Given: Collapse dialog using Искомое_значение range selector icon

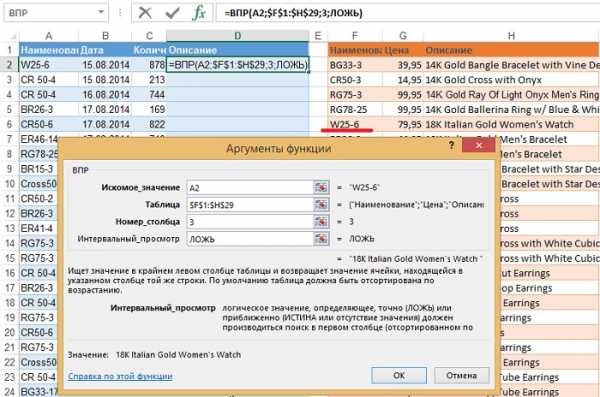Looking at the screenshot, I should pyautogui.click(x=321, y=187).
